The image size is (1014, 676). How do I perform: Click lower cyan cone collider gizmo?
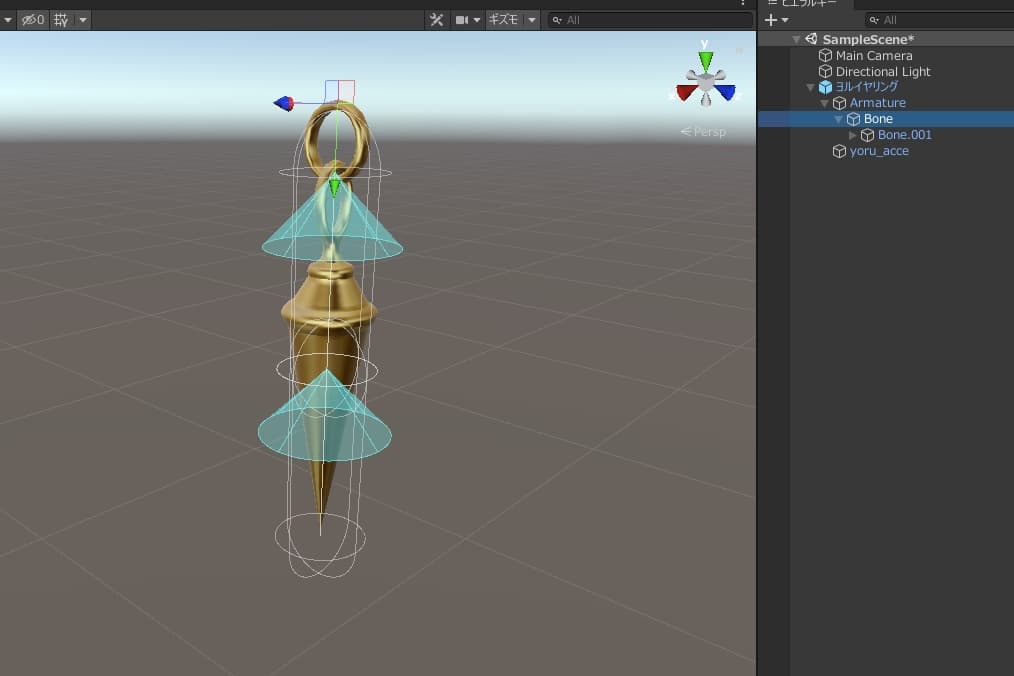(x=325, y=420)
